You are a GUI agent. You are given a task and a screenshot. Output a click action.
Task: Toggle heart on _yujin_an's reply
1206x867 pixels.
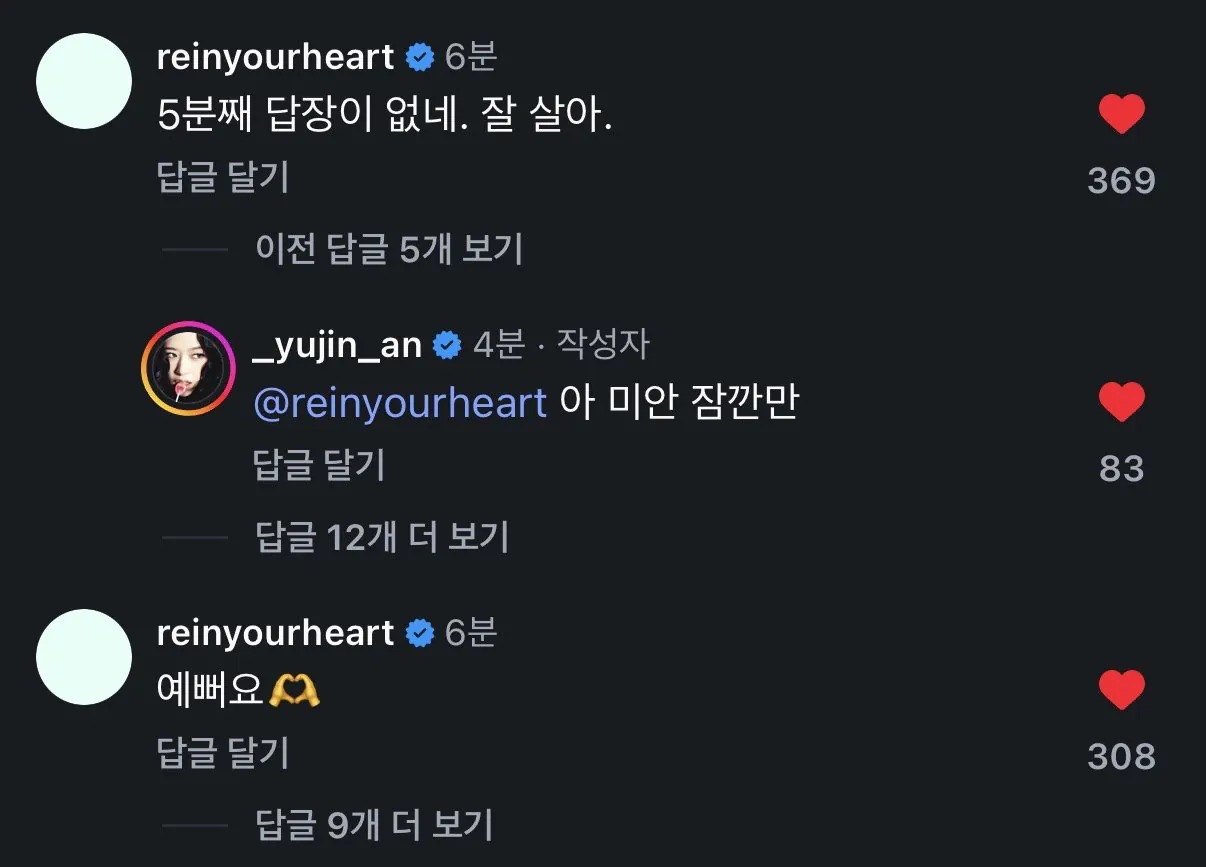coord(1121,402)
